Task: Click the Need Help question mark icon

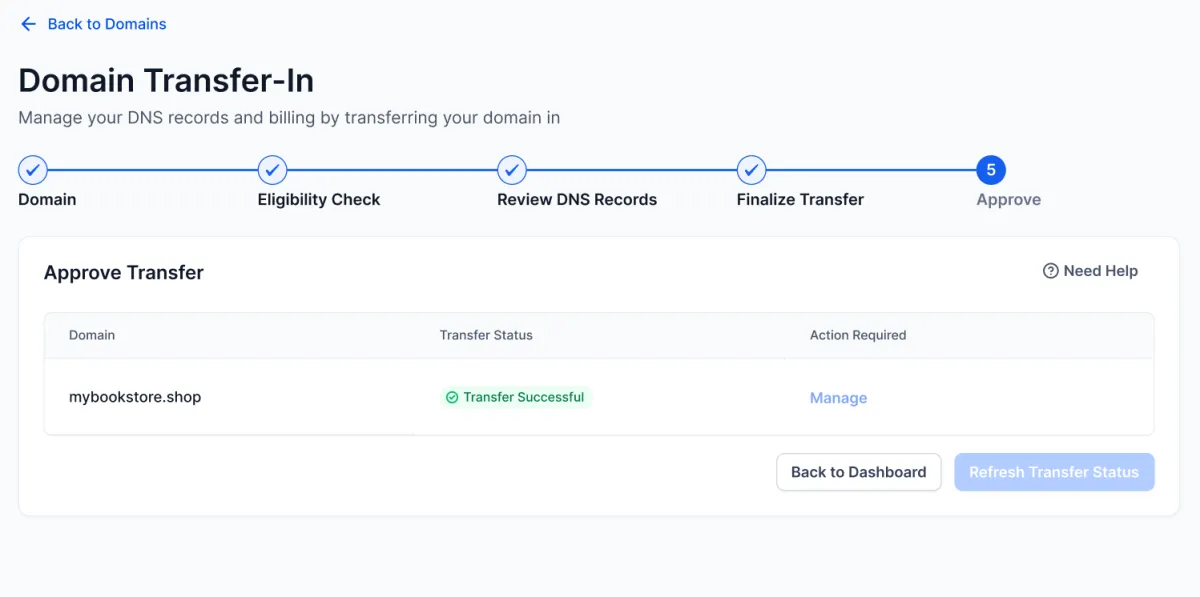Action: (x=1050, y=271)
